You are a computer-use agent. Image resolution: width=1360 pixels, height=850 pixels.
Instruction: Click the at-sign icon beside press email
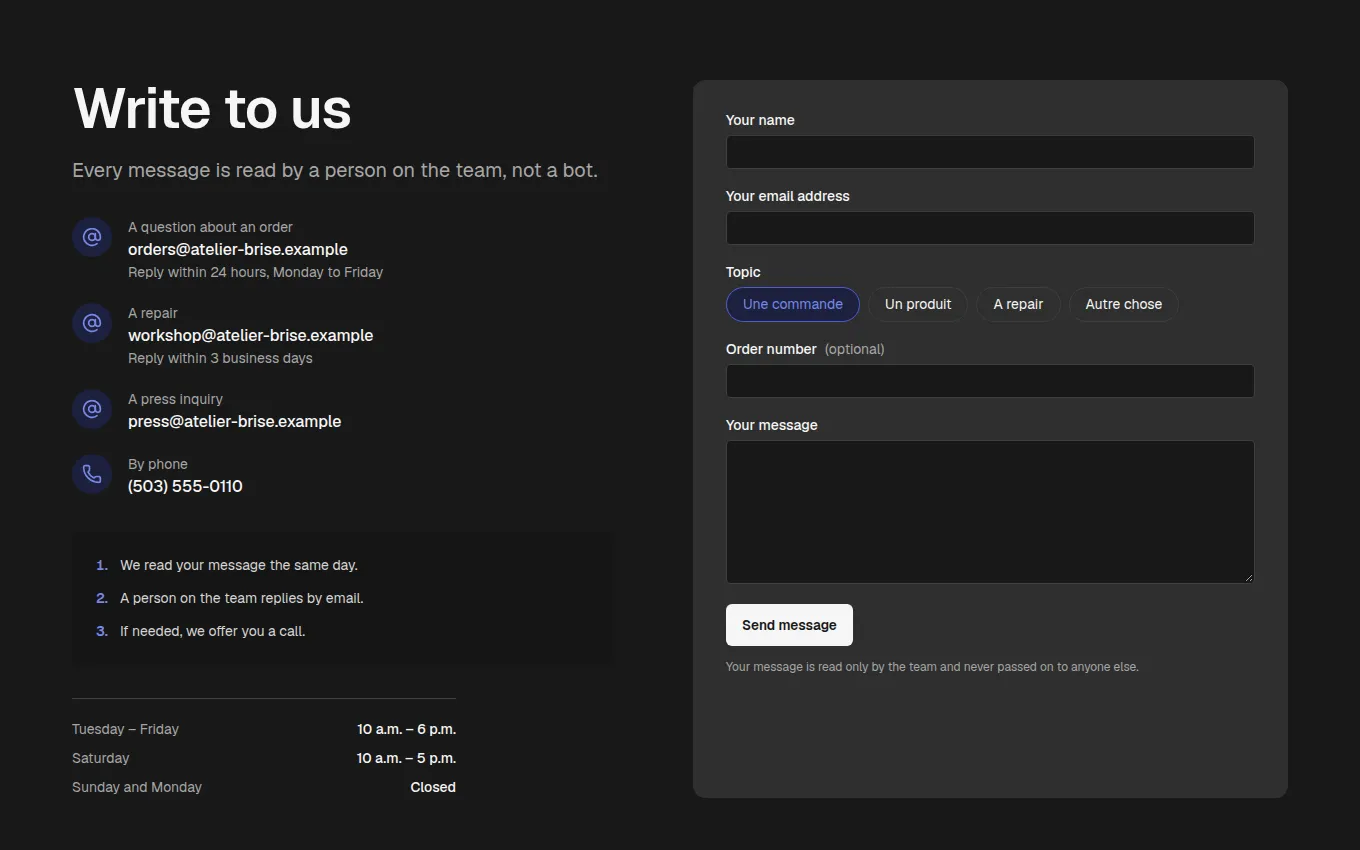coord(91,409)
